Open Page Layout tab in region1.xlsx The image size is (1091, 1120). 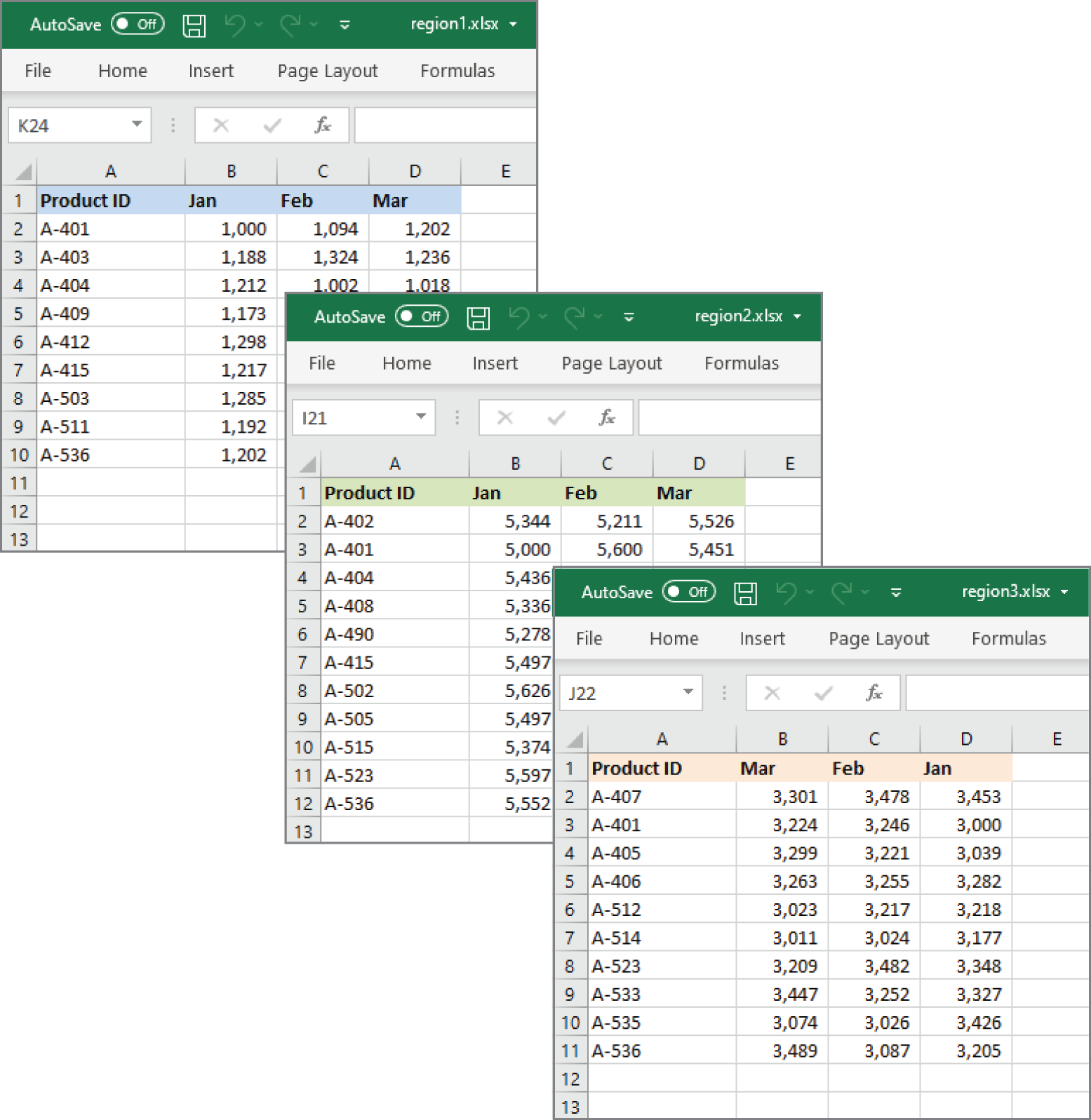click(x=328, y=71)
